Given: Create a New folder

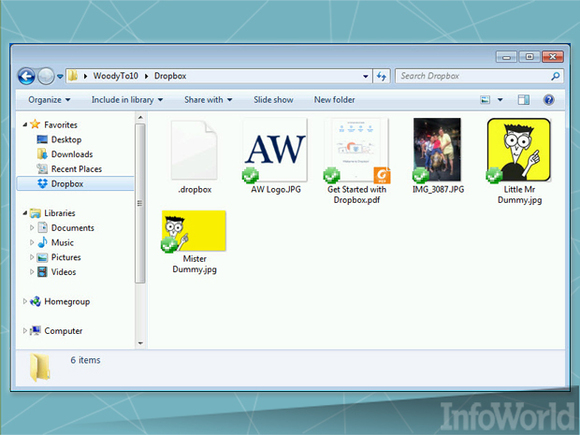Looking at the screenshot, I should pyautogui.click(x=334, y=100).
